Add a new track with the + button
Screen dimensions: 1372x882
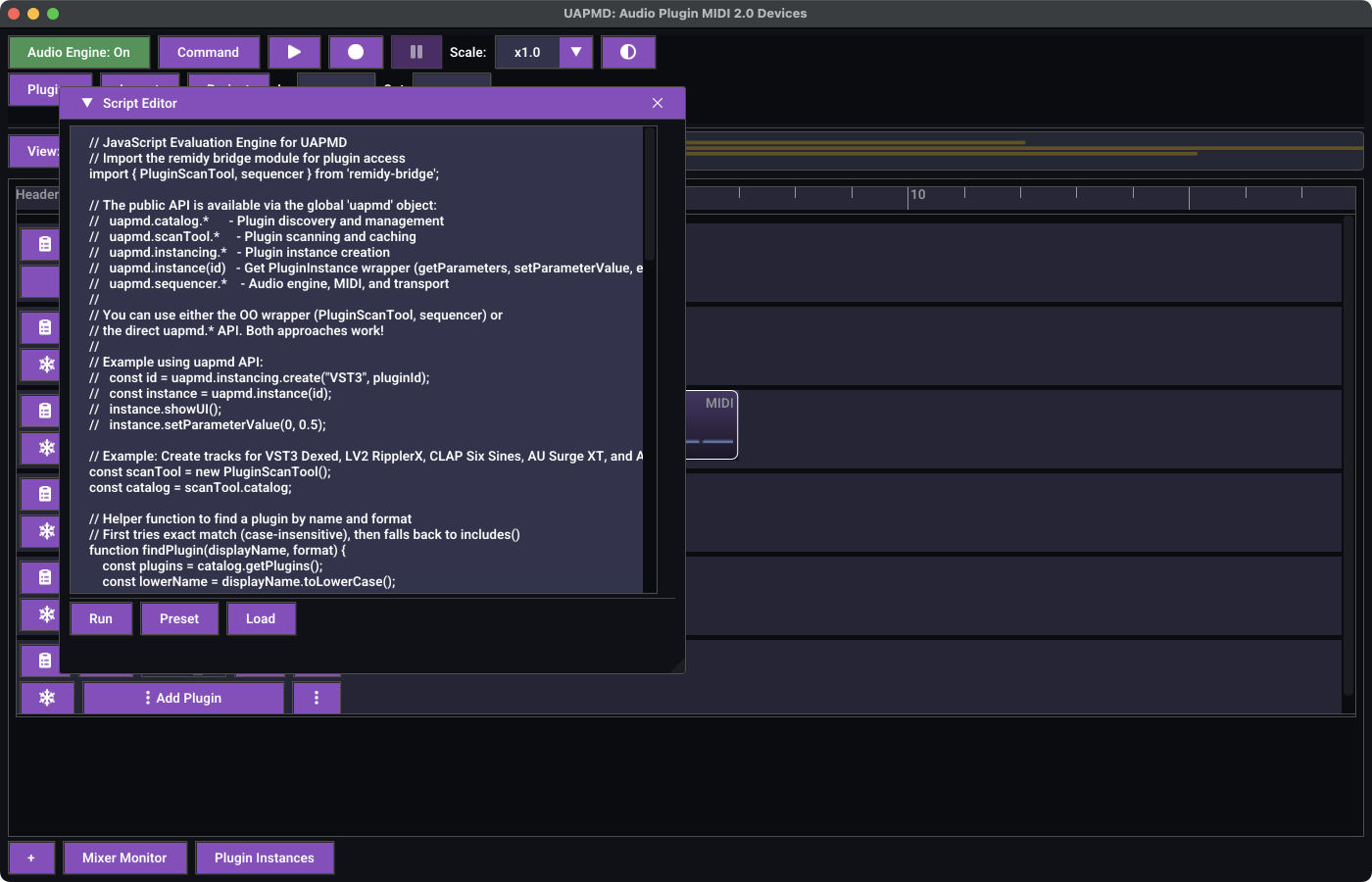tap(31, 857)
